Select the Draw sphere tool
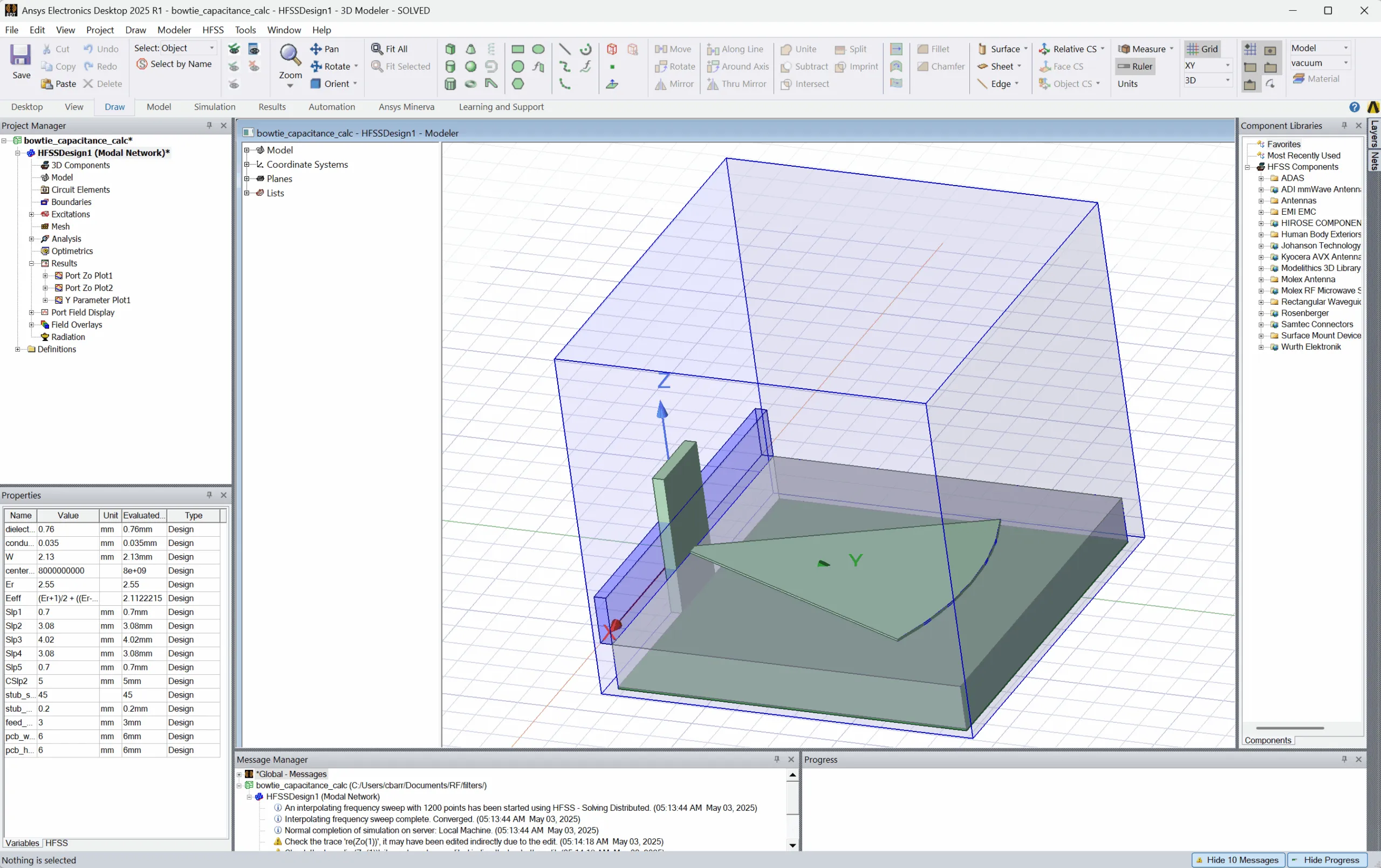The image size is (1381, 868). coord(471,66)
